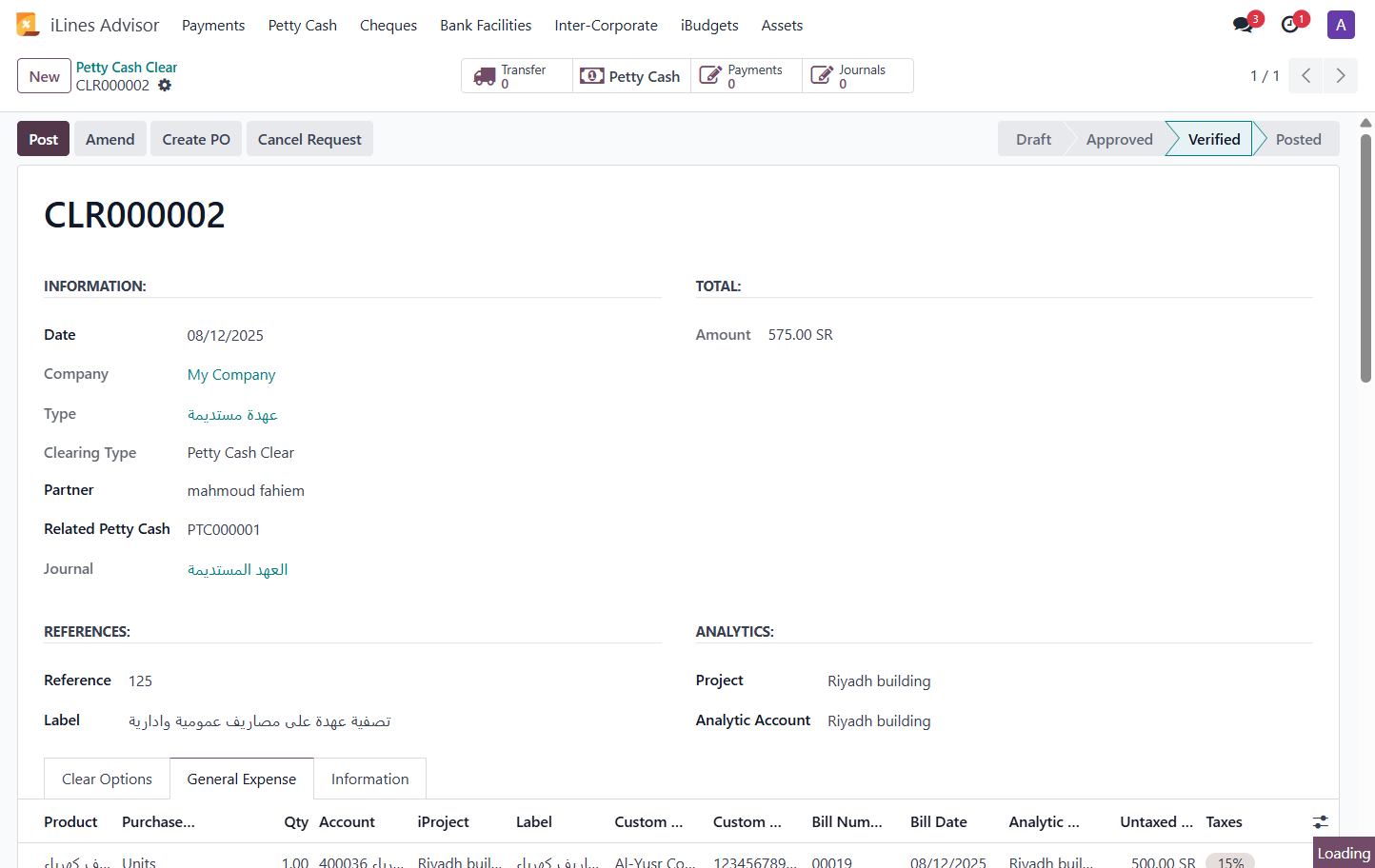Click the Reference field value 125
This screenshot has width=1375, height=868.
click(140, 681)
